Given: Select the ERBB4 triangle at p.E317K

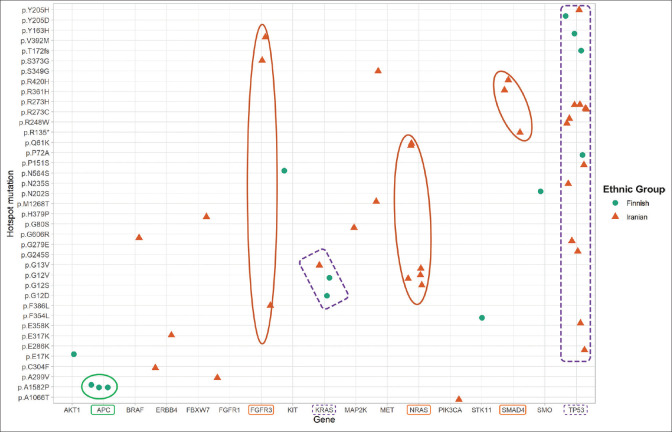Looking at the screenshot, I should (171, 334).
